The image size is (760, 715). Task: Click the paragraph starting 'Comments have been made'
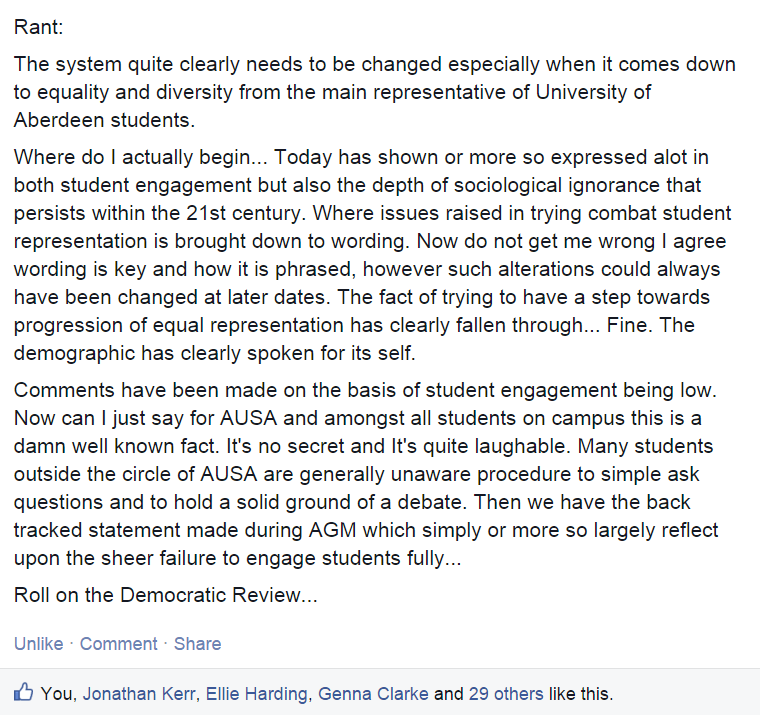coord(366,474)
